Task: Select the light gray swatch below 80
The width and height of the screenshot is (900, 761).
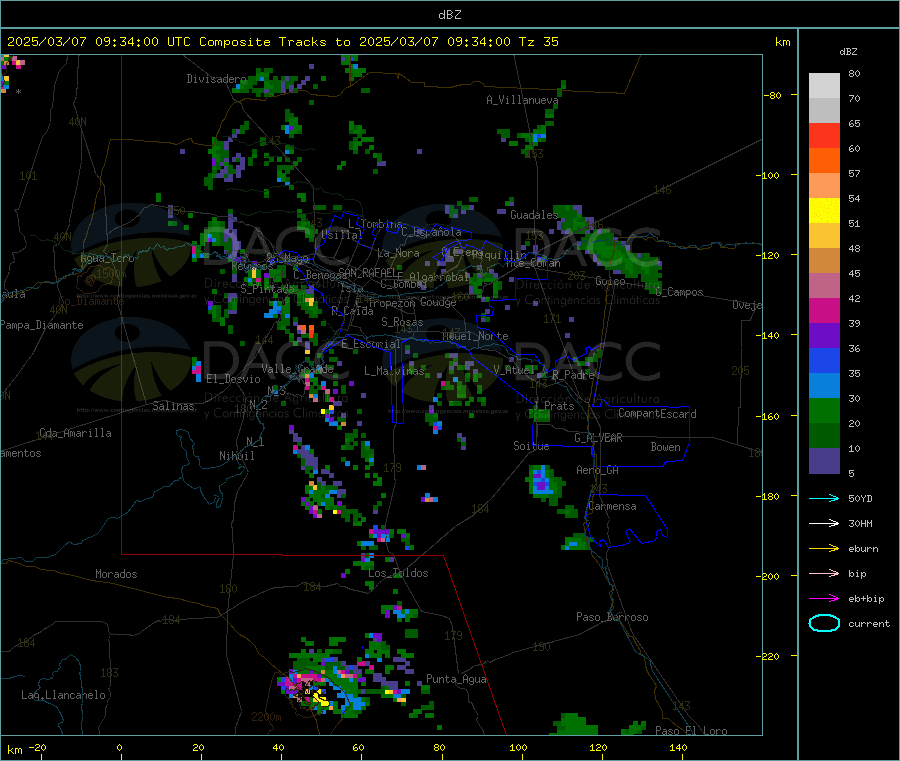Action: coord(824,86)
